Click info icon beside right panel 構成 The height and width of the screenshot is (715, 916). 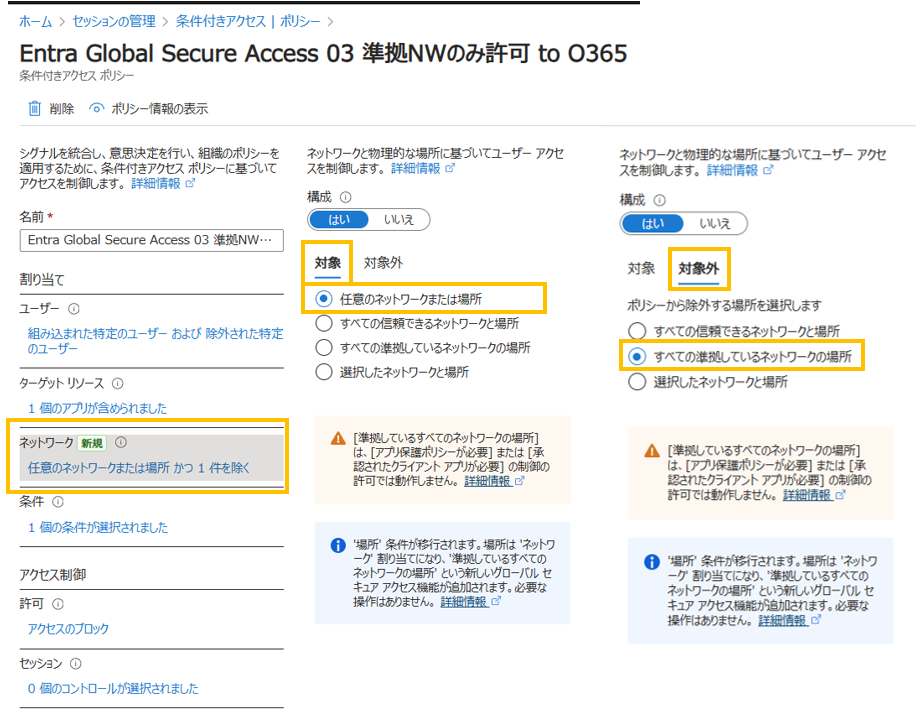pyautogui.click(x=660, y=200)
